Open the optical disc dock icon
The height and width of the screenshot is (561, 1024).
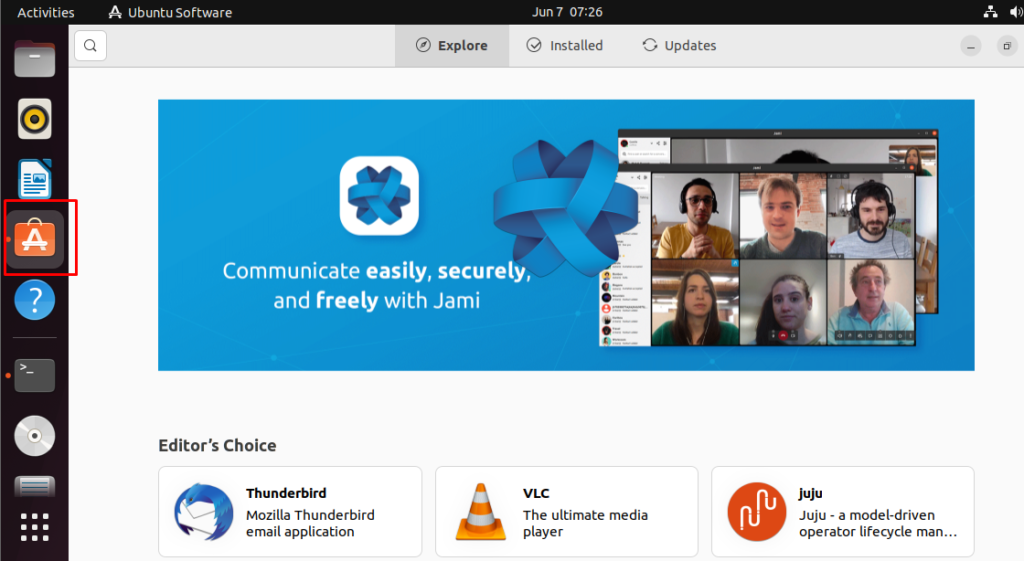[35, 436]
